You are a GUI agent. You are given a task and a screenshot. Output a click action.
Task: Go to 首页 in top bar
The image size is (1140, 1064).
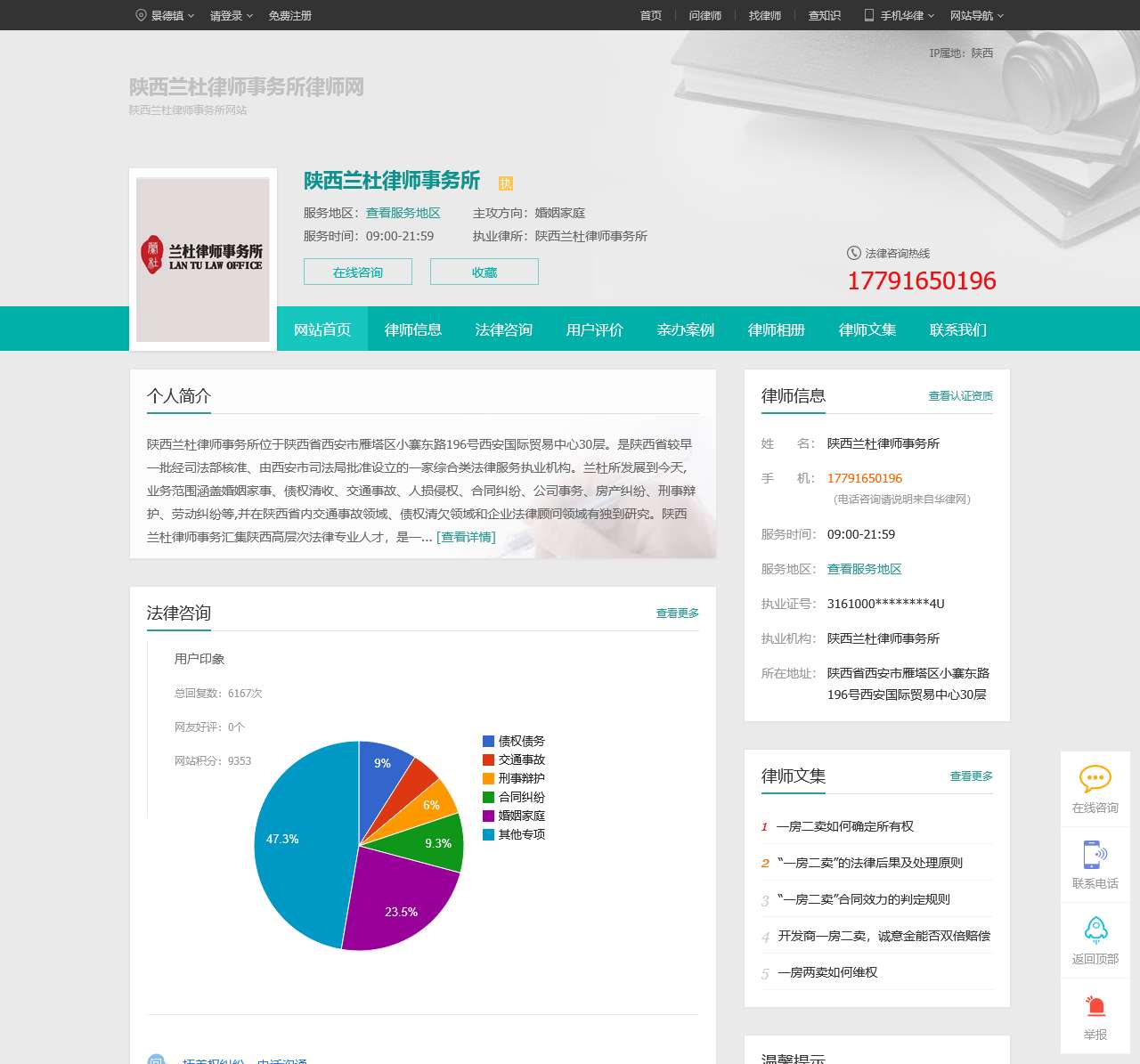coord(651,15)
